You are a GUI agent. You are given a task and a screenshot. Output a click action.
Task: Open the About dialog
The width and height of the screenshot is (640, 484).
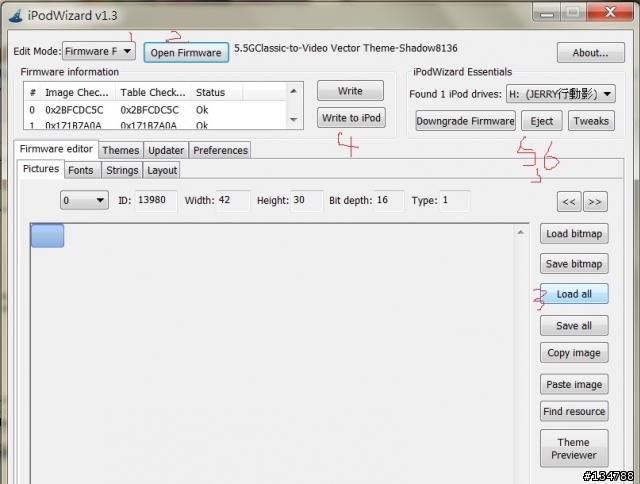[x=591, y=53]
